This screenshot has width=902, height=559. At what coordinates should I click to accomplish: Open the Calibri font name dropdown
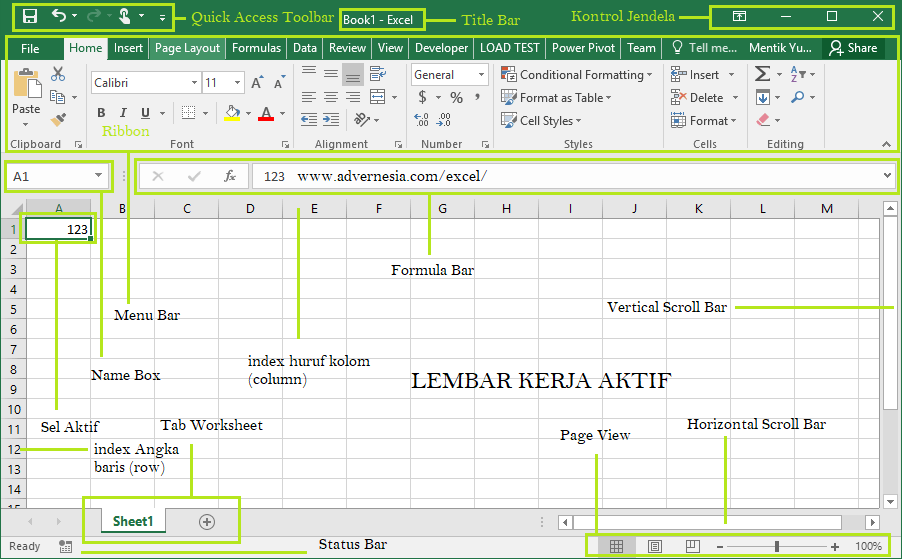(194, 83)
